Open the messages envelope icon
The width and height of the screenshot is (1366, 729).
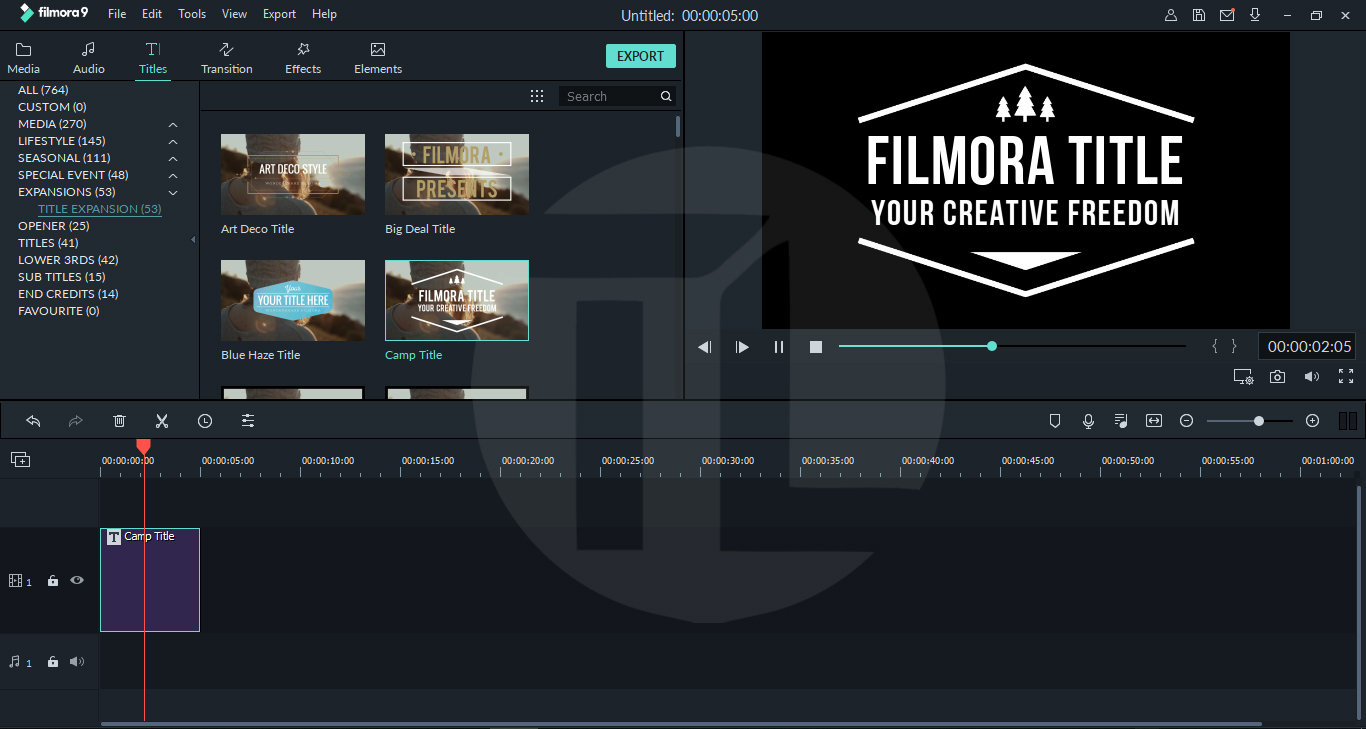[x=1227, y=15]
